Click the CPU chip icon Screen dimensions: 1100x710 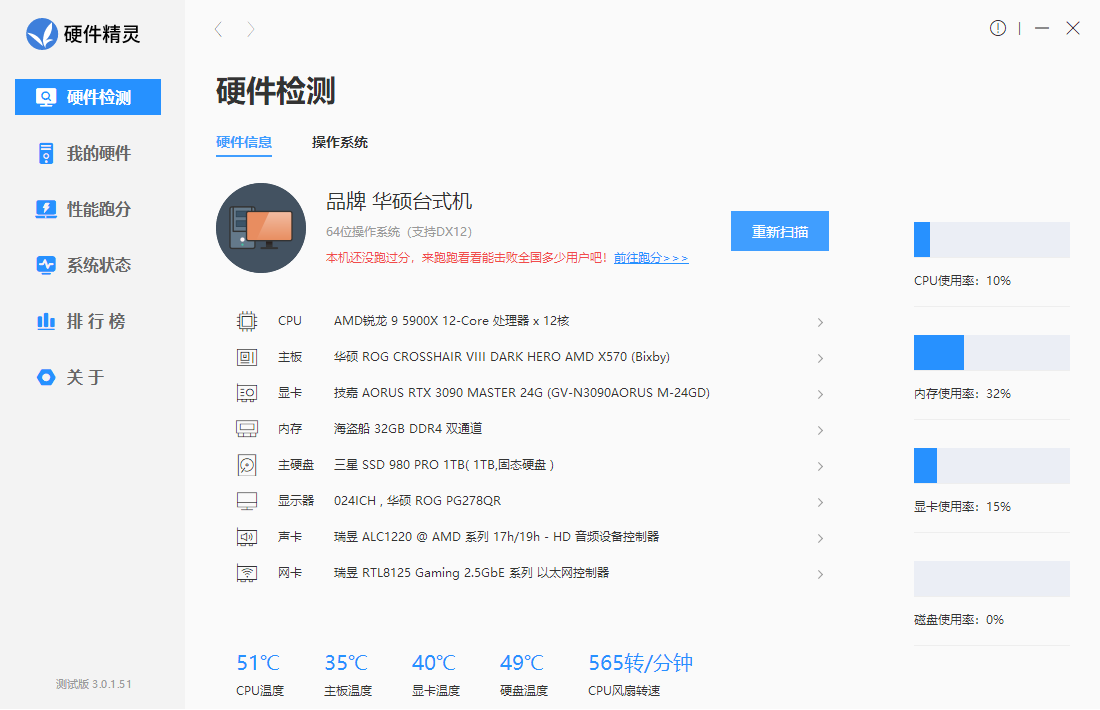click(247, 321)
